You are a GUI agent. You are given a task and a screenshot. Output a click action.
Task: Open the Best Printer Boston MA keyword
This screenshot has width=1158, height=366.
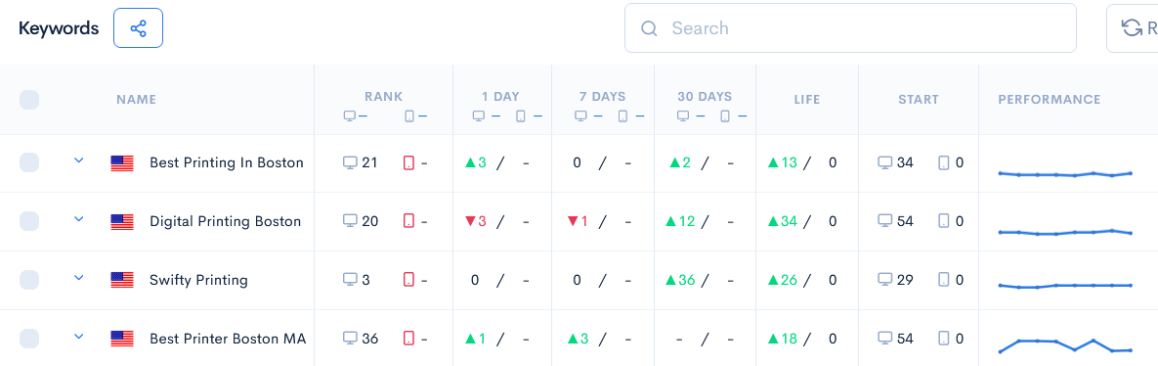click(x=227, y=339)
